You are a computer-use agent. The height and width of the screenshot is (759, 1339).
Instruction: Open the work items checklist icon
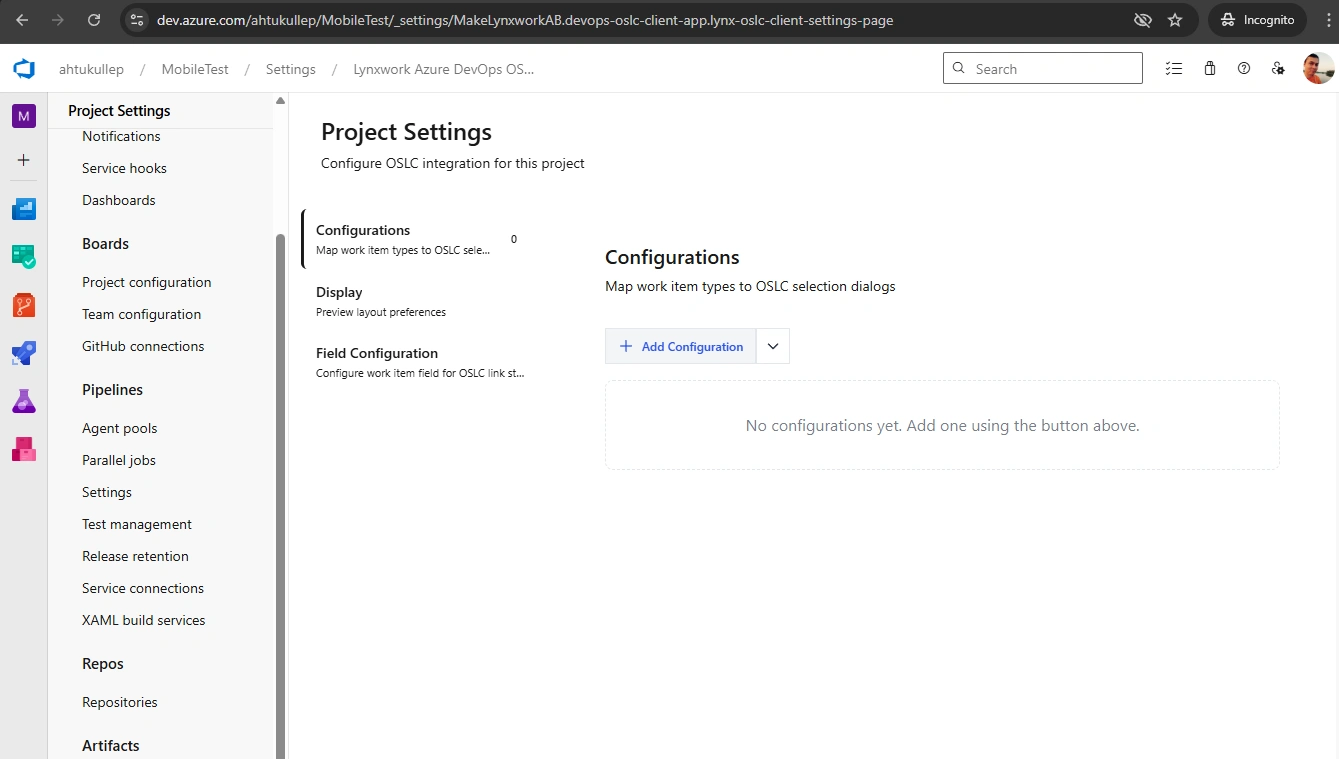click(1174, 69)
